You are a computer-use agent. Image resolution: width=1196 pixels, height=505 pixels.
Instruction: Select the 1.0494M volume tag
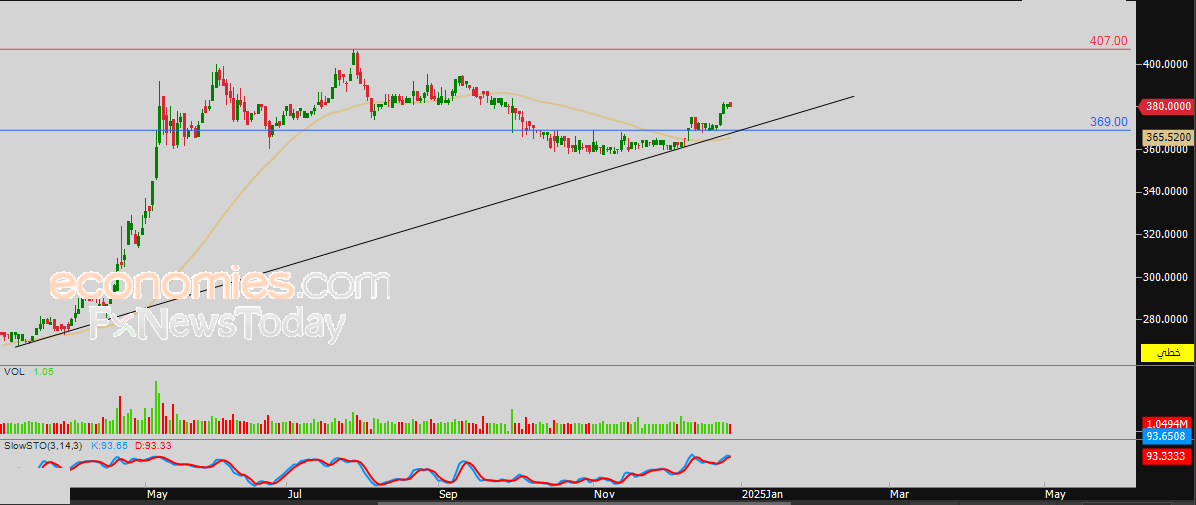click(x=1167, y=423)
